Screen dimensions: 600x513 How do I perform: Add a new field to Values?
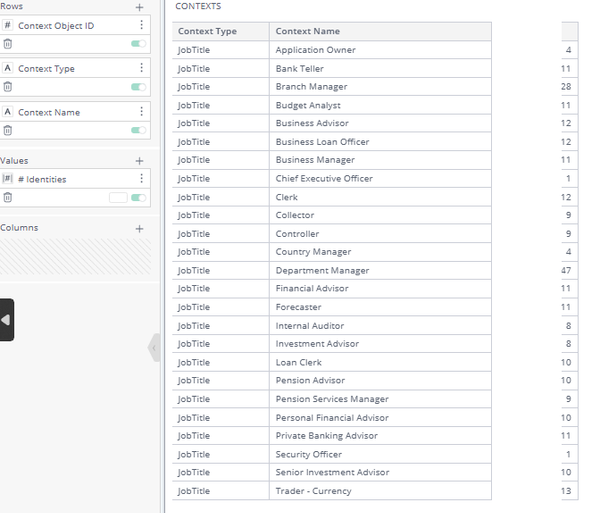click(x=140, y=161)
